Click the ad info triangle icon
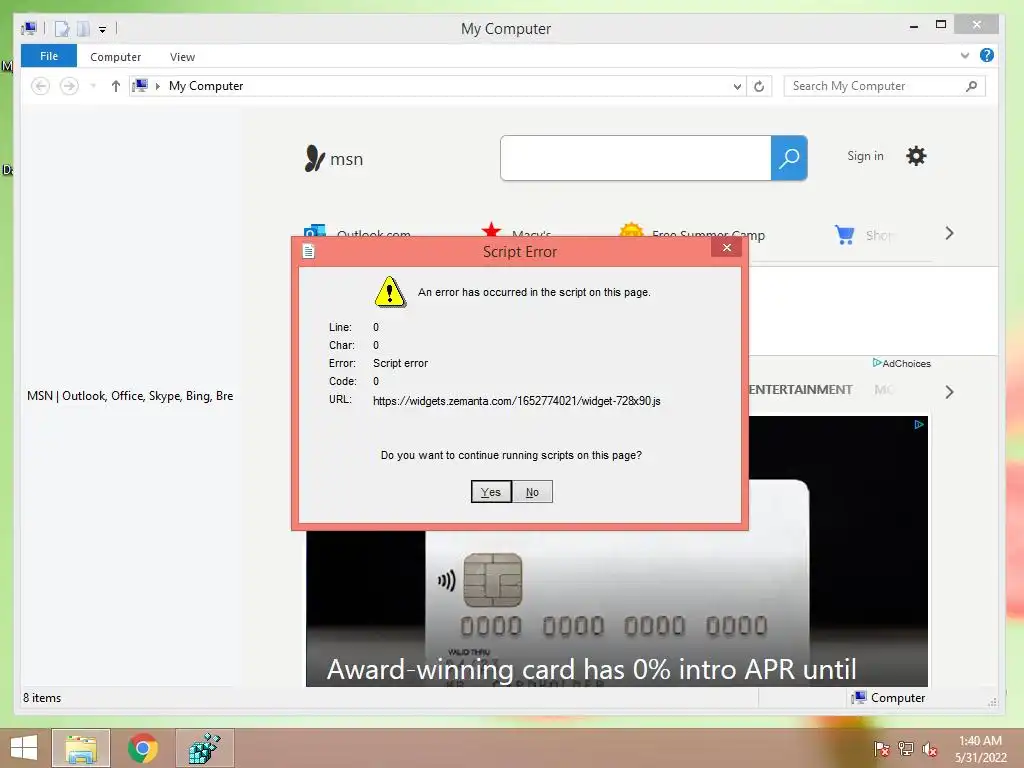1024x768 pixels. [919, 424]
